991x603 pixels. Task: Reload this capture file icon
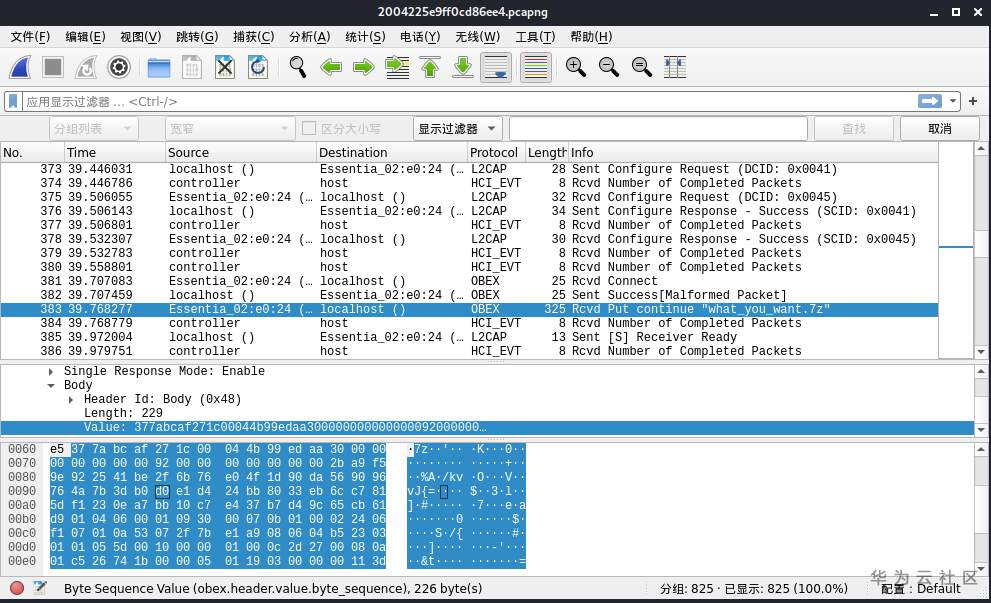(x=258, y=67)
